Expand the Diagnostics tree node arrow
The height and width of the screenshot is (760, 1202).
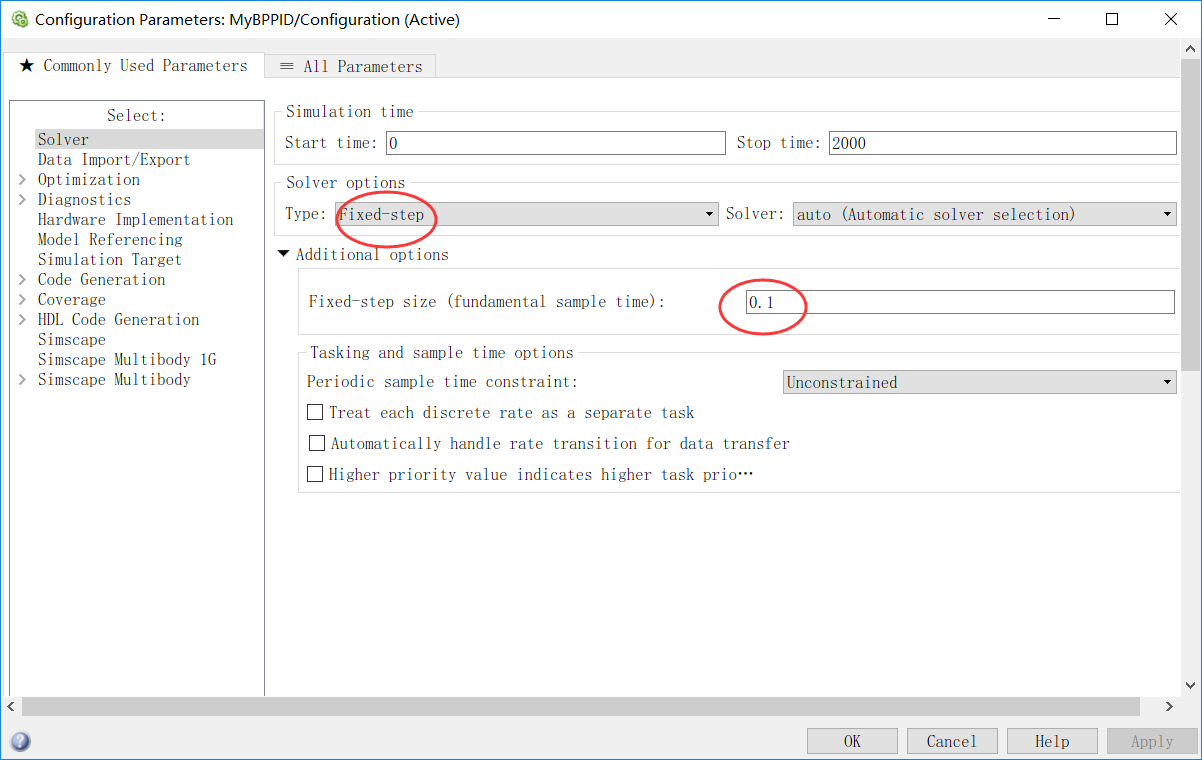pyautogui.click(x=22, y=200)
